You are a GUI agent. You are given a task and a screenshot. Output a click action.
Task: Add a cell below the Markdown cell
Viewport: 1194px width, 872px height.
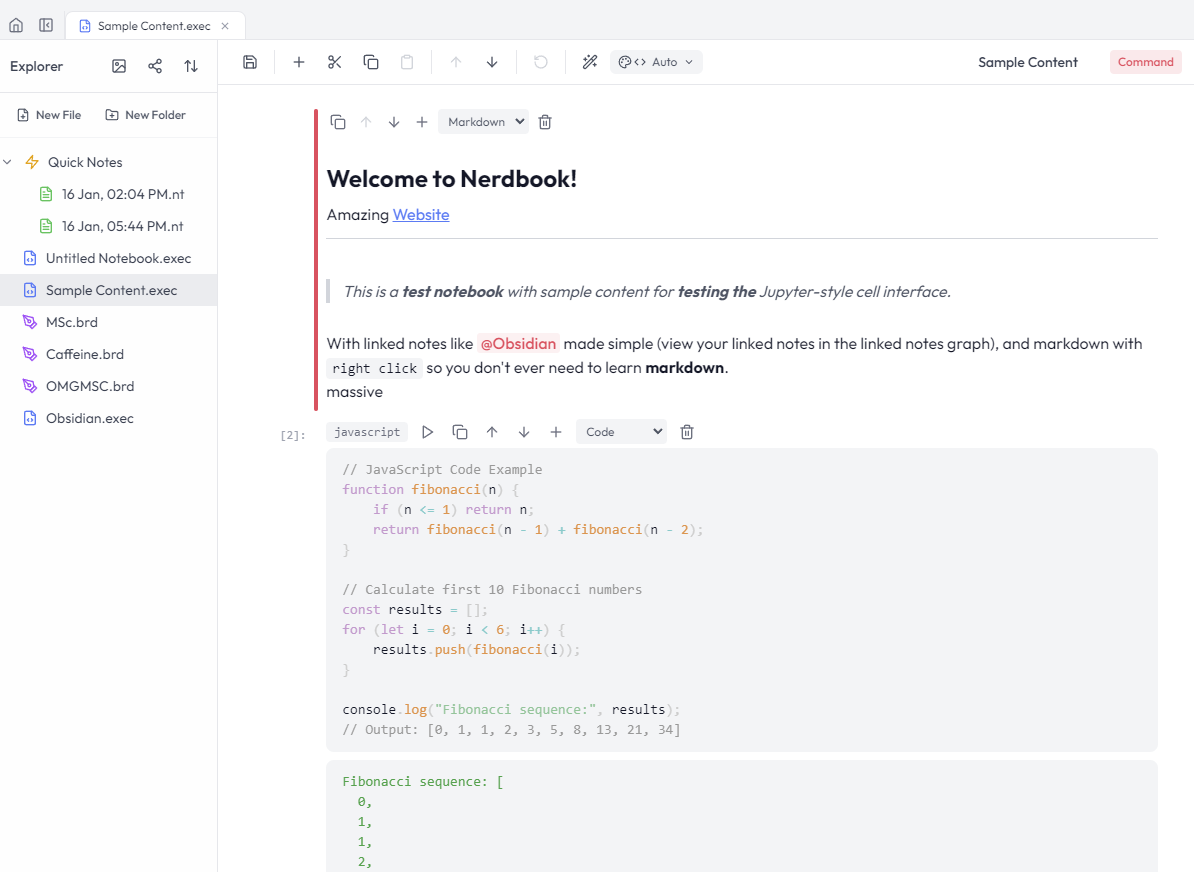422,122
